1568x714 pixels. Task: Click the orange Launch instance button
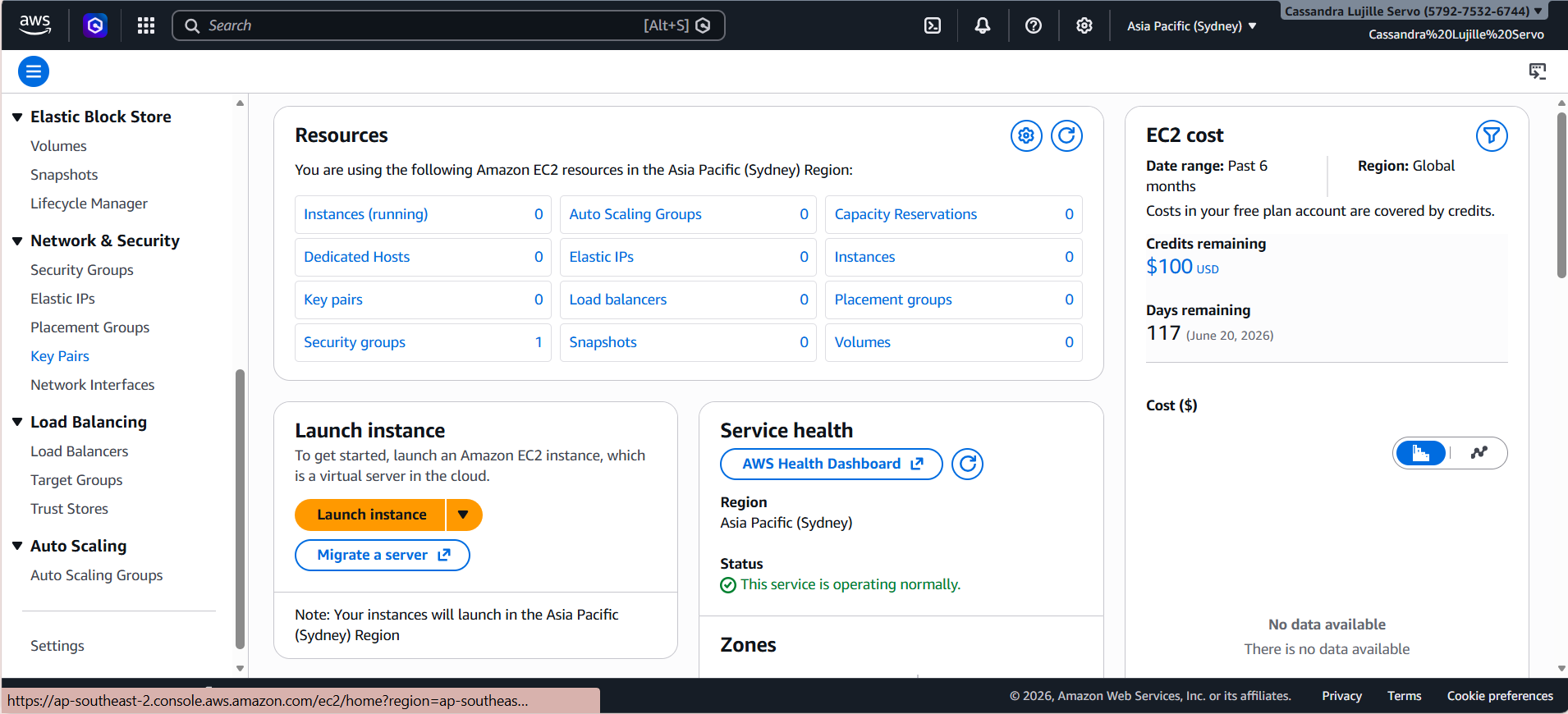tap(371, 515)
